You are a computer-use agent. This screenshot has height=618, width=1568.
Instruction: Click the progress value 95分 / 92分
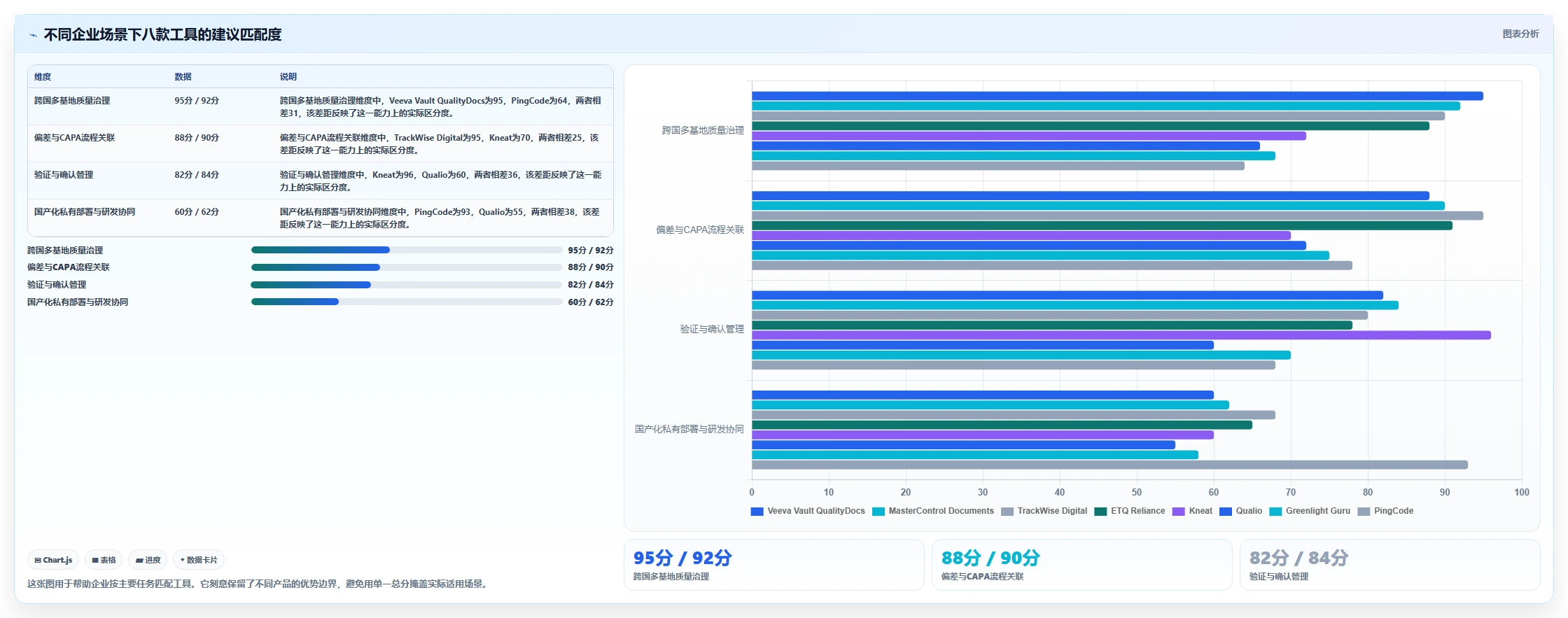pyautogui.click(x=591, y=250)
